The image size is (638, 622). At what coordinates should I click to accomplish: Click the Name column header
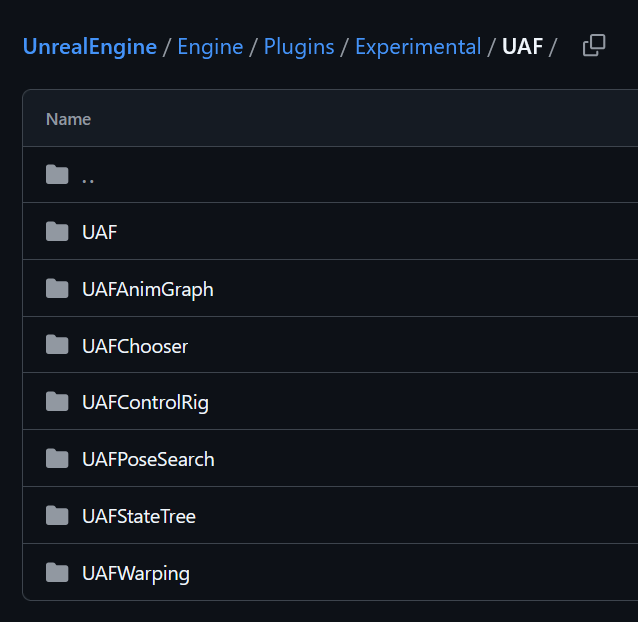click(68, 119)
